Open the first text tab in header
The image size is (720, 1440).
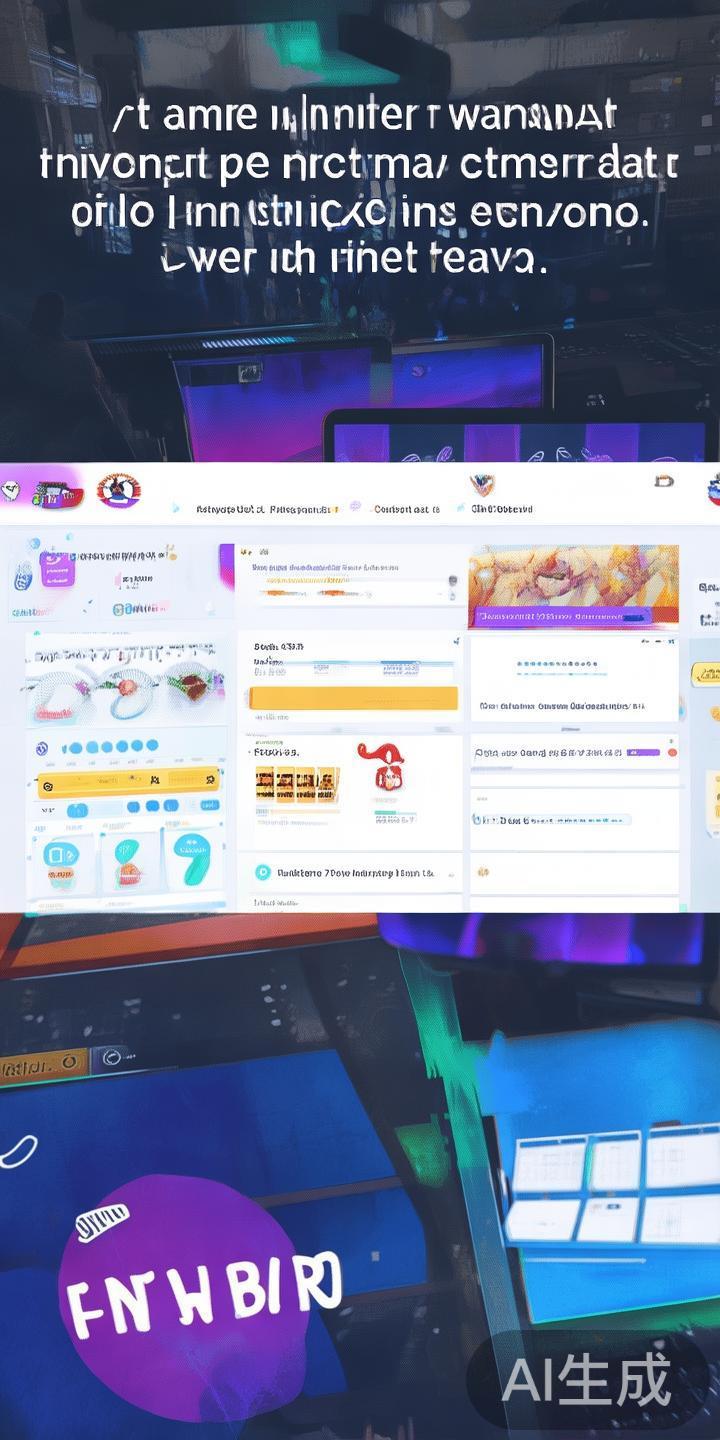click(230, 509)
